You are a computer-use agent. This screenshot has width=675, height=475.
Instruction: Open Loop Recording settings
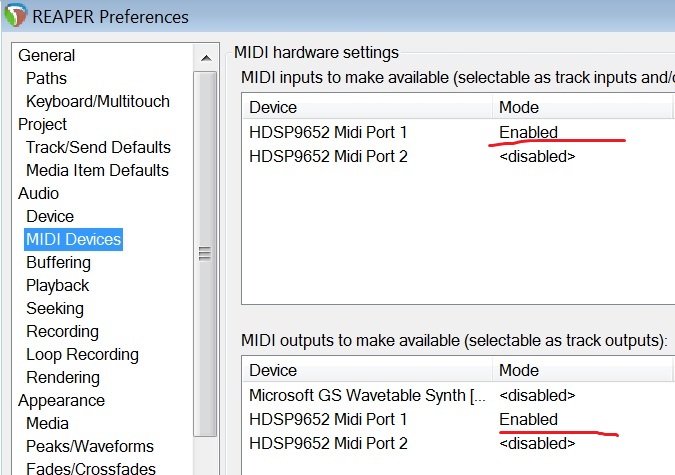click(82, 354)
